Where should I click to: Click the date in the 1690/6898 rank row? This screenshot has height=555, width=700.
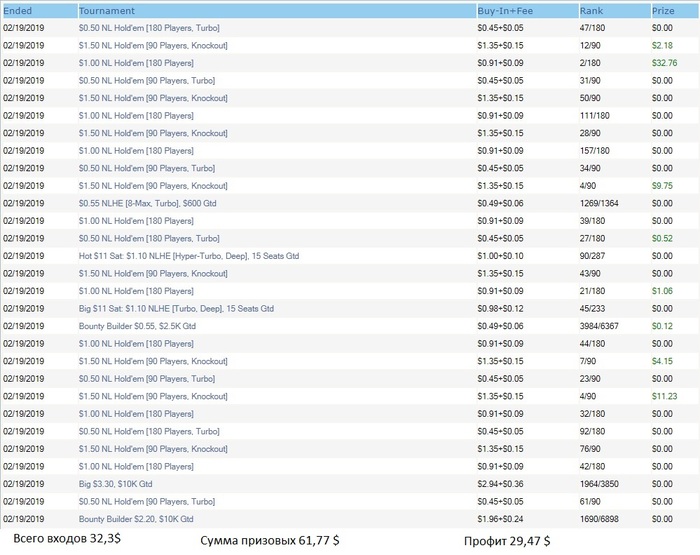pos(24,519)
